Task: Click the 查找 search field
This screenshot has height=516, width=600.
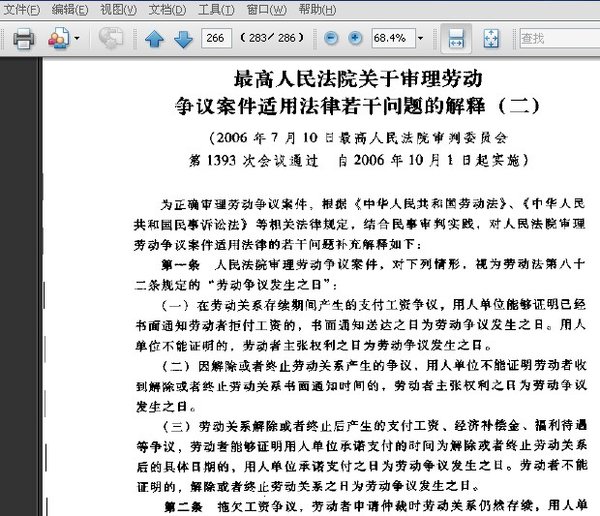Action: point(559,38)
